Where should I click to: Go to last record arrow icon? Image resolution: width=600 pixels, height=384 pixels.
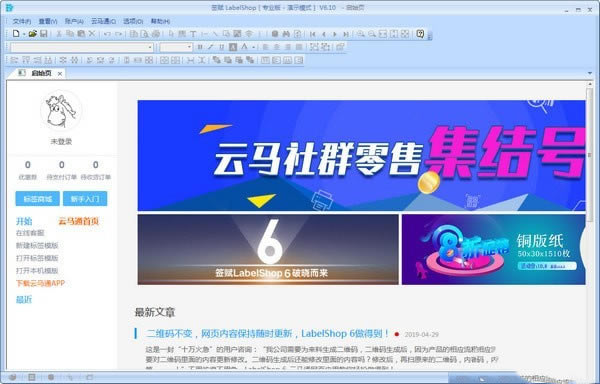[346, 34]
